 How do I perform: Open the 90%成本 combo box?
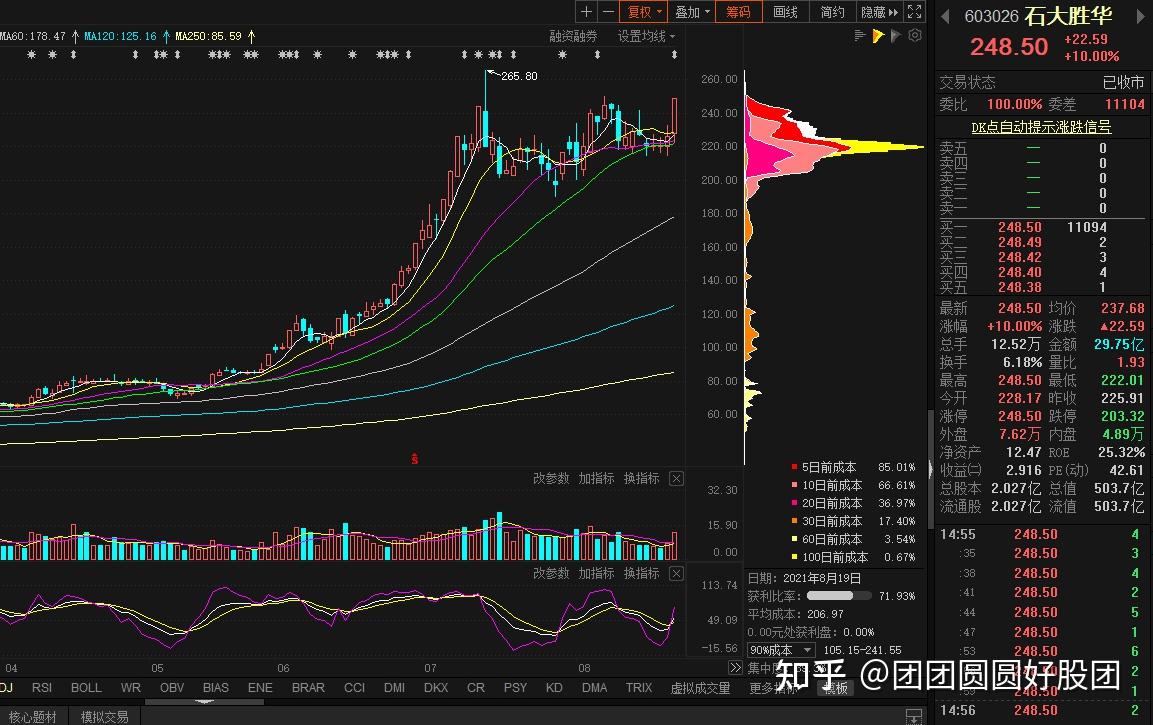coord(781,650)
